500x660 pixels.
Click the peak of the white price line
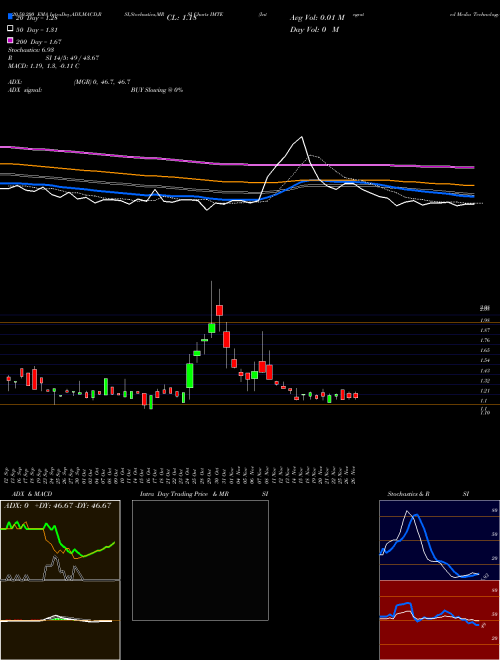point(301,137)
